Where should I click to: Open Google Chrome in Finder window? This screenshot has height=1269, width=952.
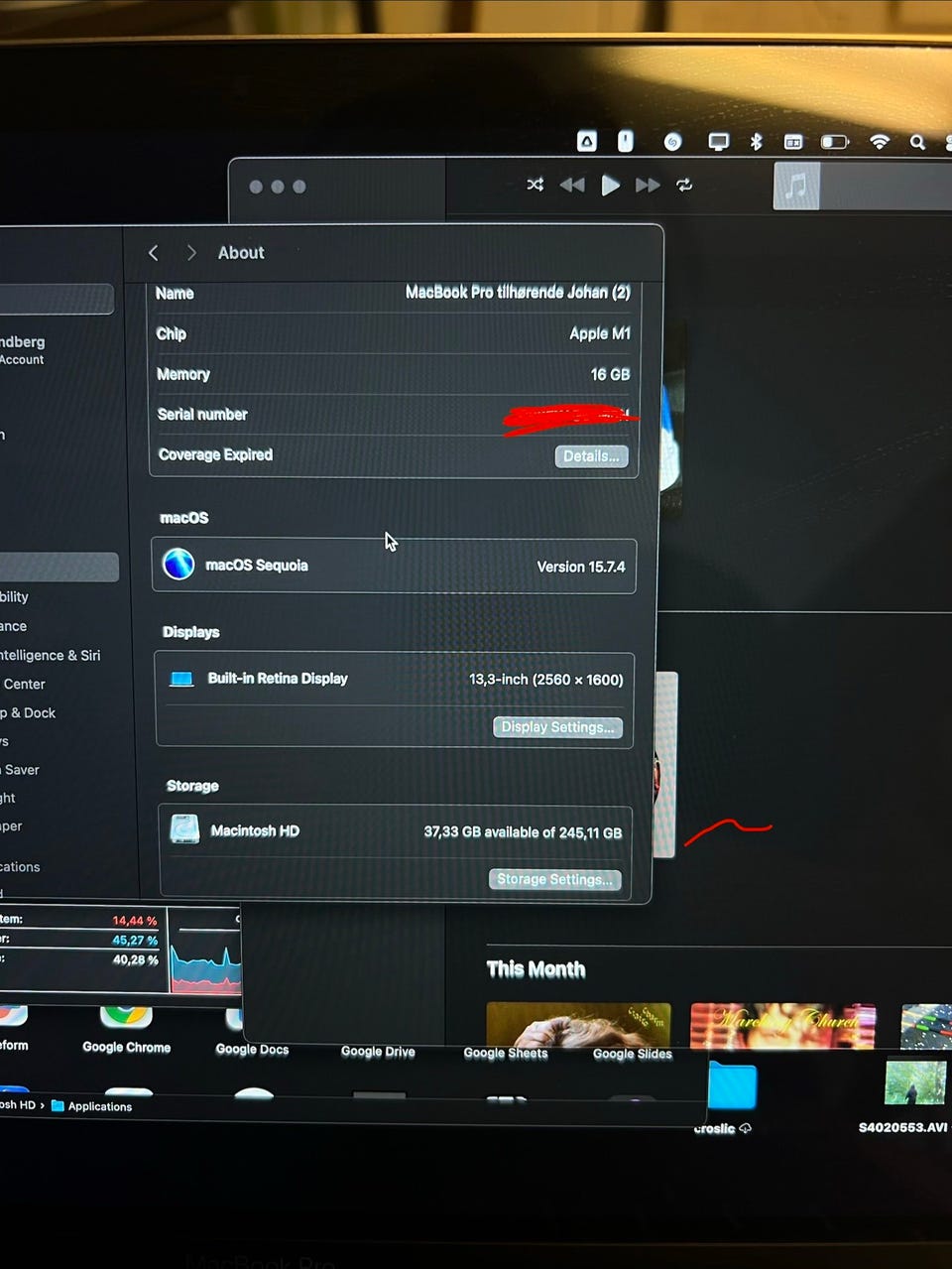[126, 1030]
